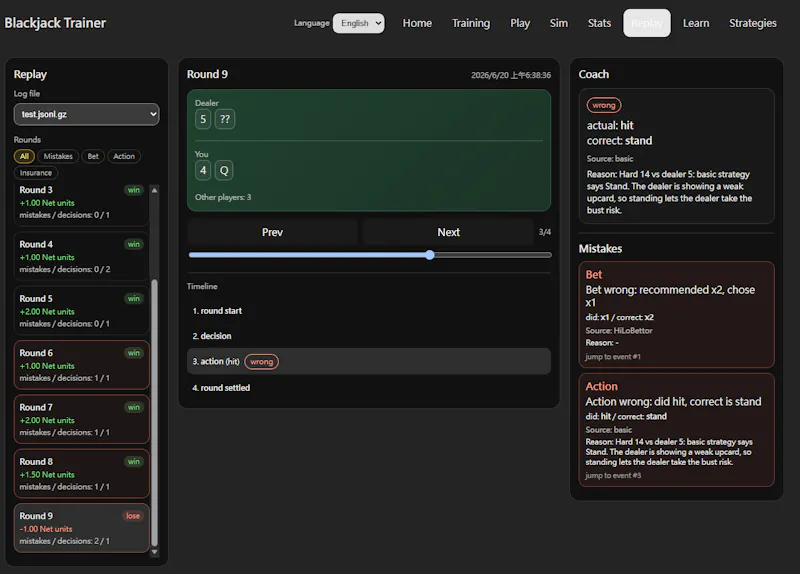800x574 pixels.
Task: Click the wrong badge in timeline
Action: (261, 362)
